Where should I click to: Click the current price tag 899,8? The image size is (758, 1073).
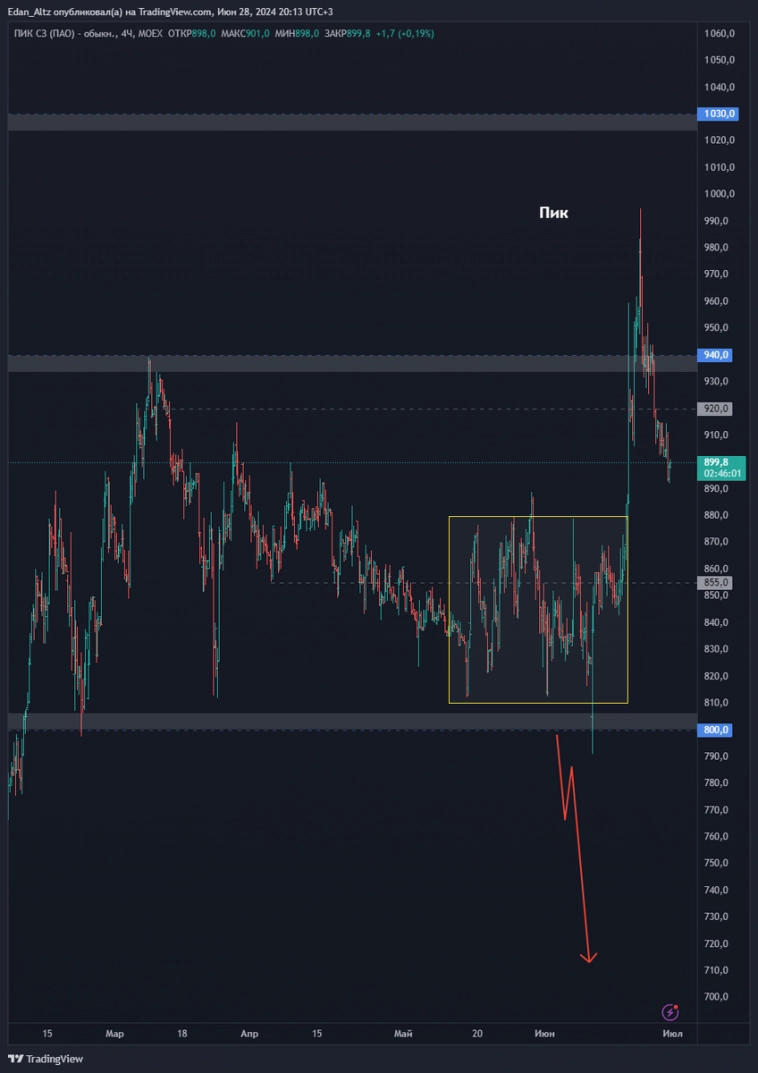717,462
